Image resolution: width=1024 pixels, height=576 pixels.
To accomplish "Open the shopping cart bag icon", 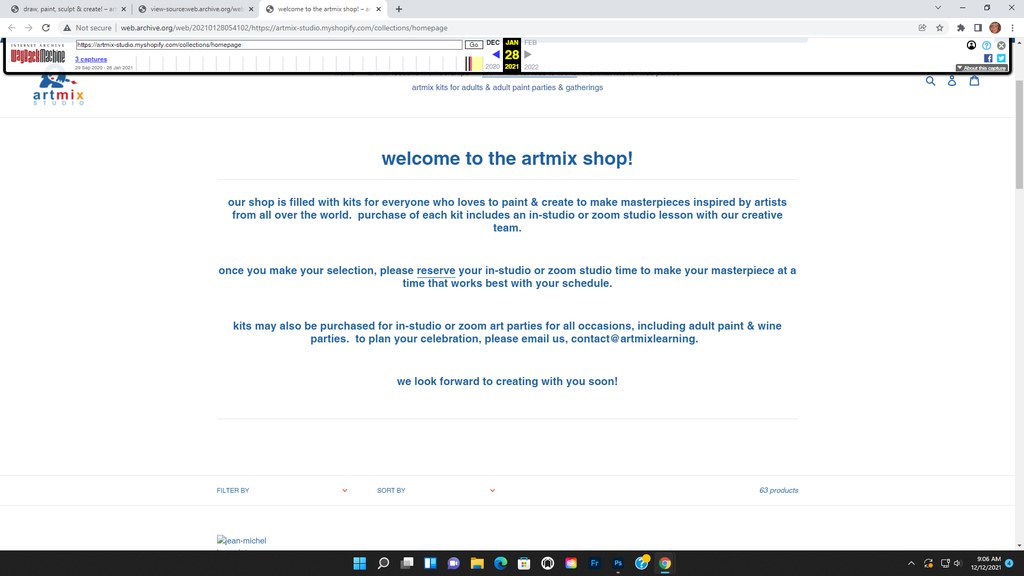I will (x=974, y=81).
